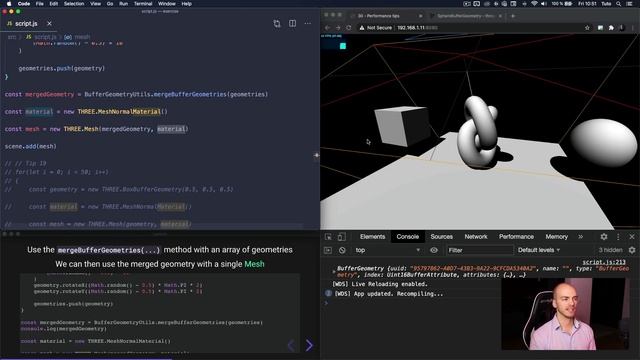Viewport: 640px width, 360px height.
Task: Toggle the DevTools device toolbar
Action: tap(341, 237)
